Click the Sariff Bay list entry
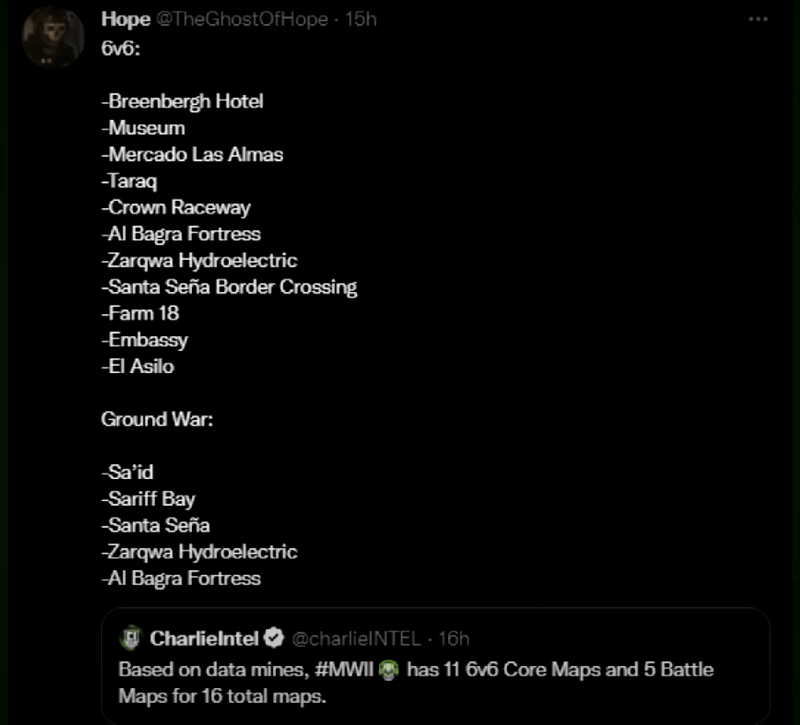This screenshot has width=800, height=725. click(148, 499)
